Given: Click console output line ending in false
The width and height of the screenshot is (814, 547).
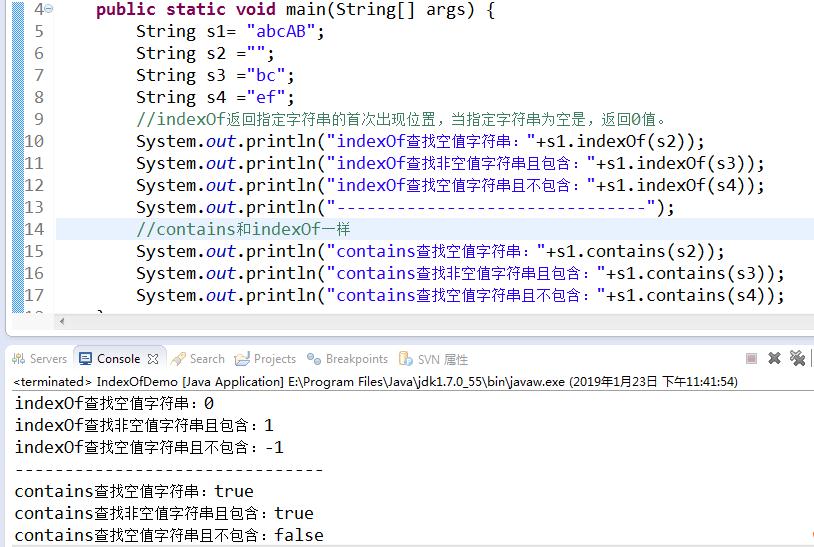Looking at the screenshot, I should tap(169, 535).
